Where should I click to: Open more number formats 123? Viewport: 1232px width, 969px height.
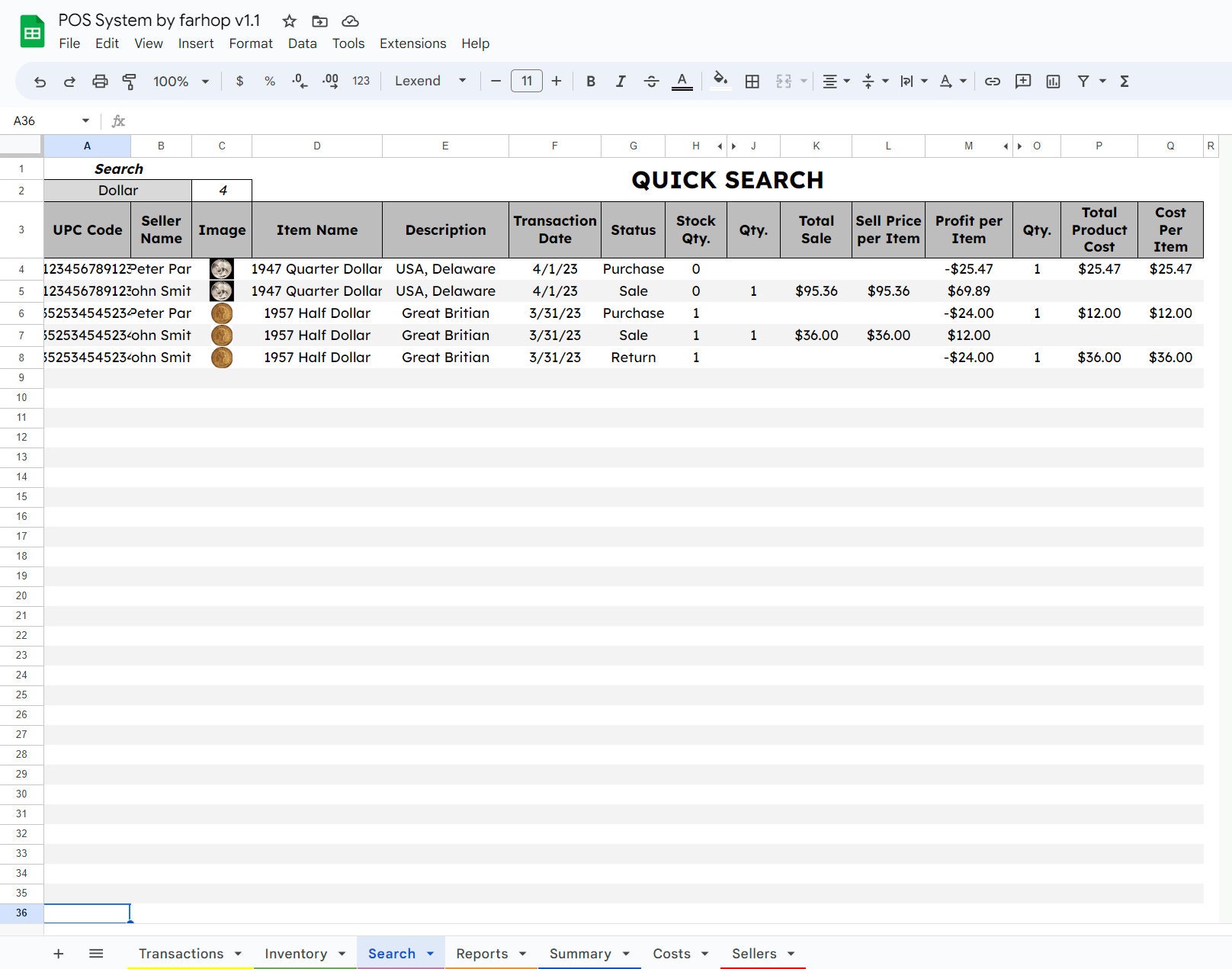[361, 82]
